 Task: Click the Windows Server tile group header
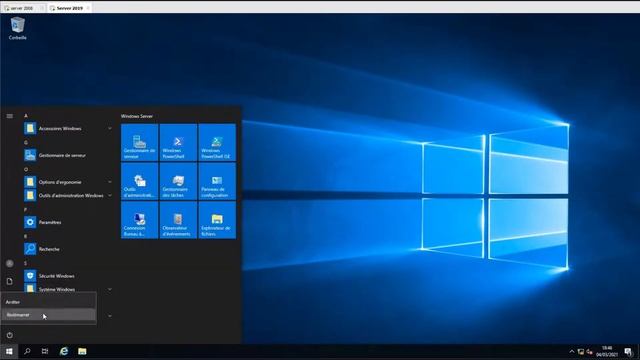point(137,116)
